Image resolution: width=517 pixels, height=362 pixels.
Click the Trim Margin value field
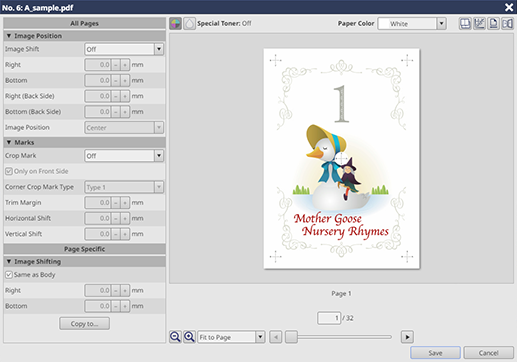point(98,203)
